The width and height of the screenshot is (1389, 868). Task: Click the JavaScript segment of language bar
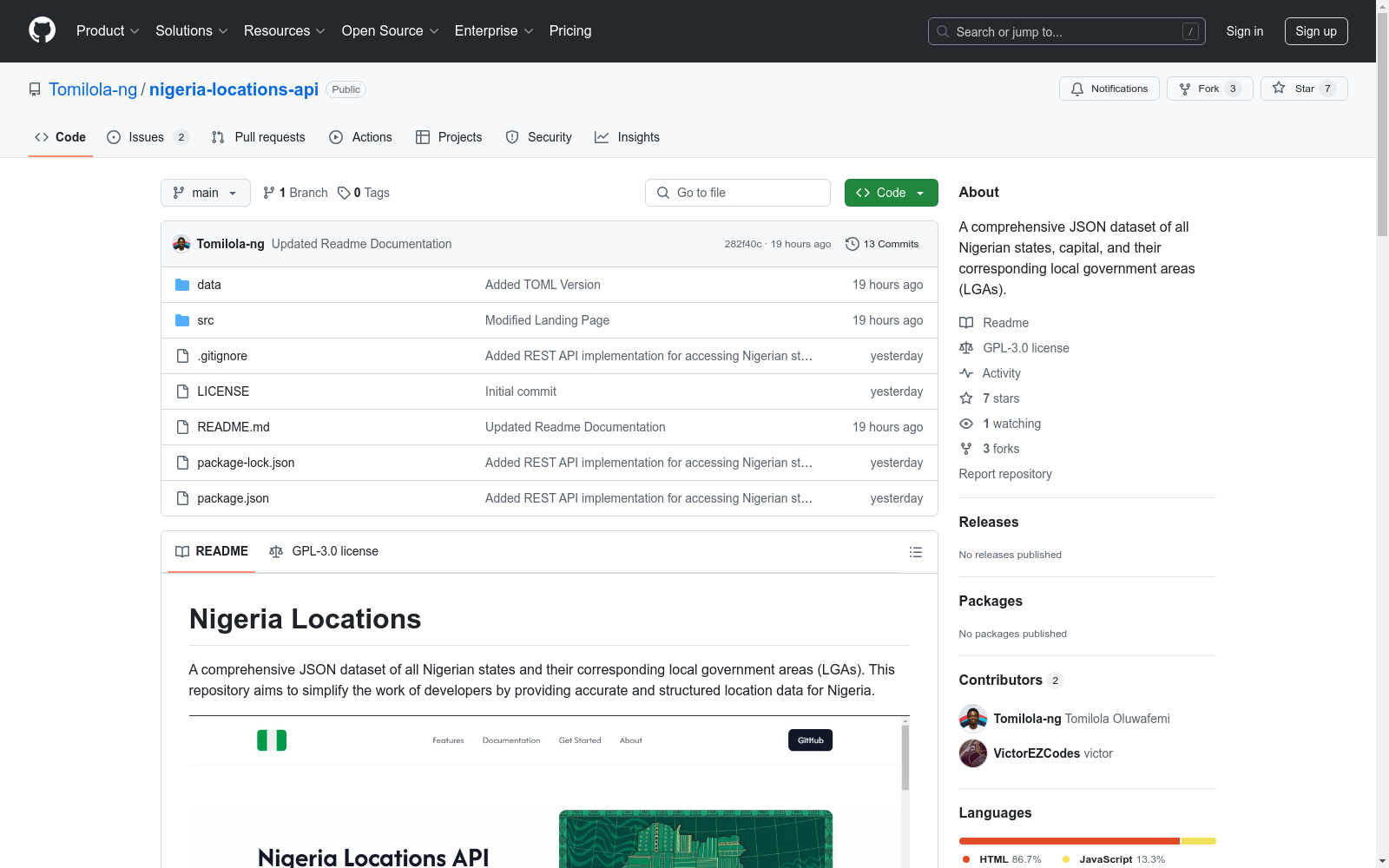(x=1198, y=841)
